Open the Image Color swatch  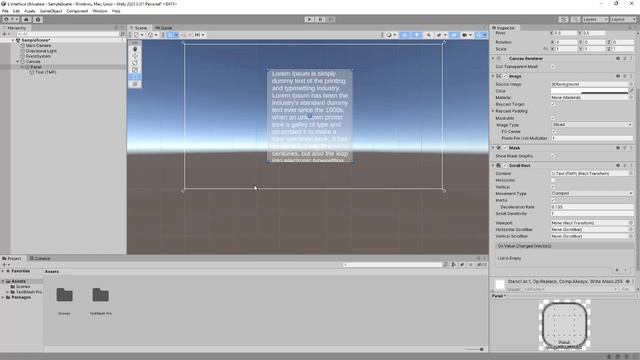(x=589, y=91)
